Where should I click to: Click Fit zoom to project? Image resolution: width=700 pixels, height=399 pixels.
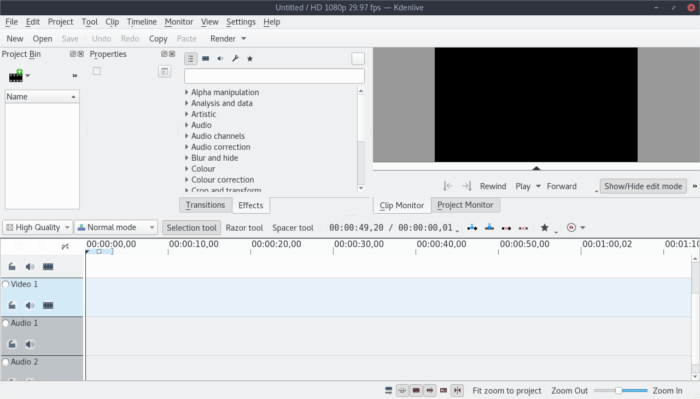[x=507, y=391]
